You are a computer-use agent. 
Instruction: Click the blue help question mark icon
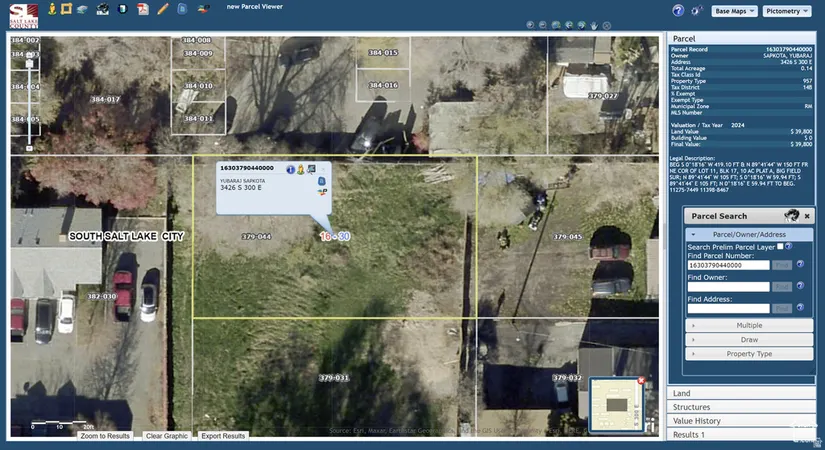click(x=678, y=10)
